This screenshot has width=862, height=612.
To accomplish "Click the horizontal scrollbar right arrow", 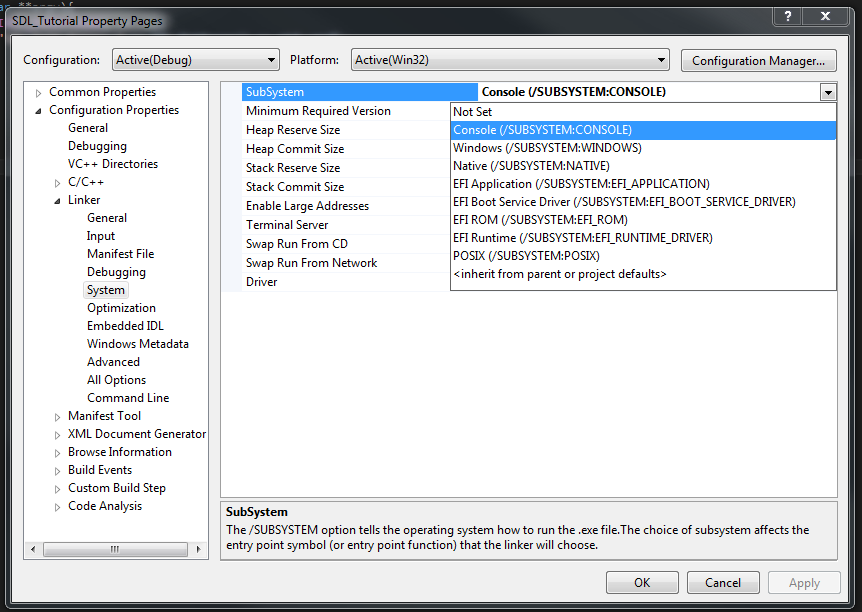I will (199, 548).
